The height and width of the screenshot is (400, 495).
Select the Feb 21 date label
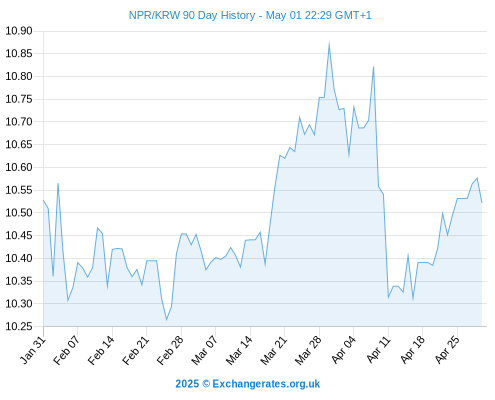[136, 351]
